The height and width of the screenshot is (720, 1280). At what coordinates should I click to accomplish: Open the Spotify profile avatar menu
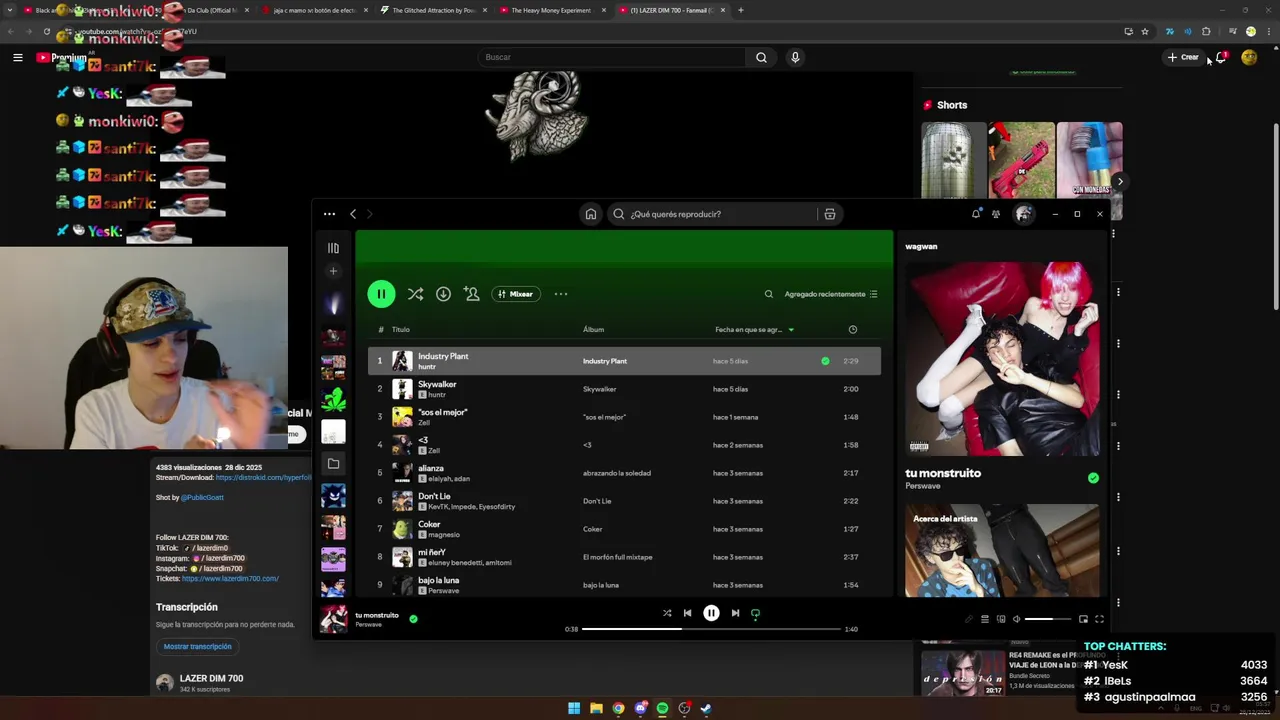[1024, 214]
